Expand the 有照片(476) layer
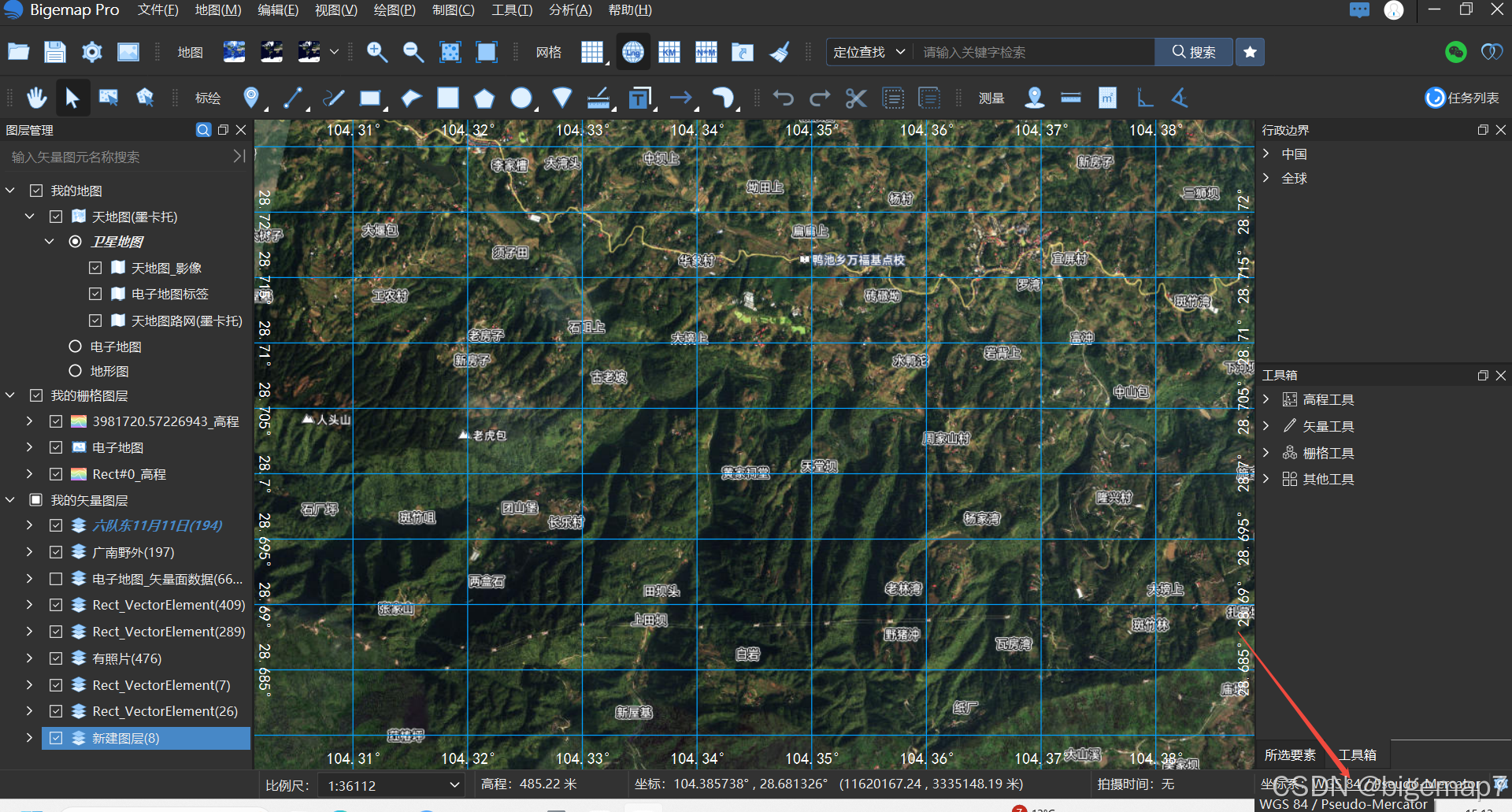 (29, 658)
